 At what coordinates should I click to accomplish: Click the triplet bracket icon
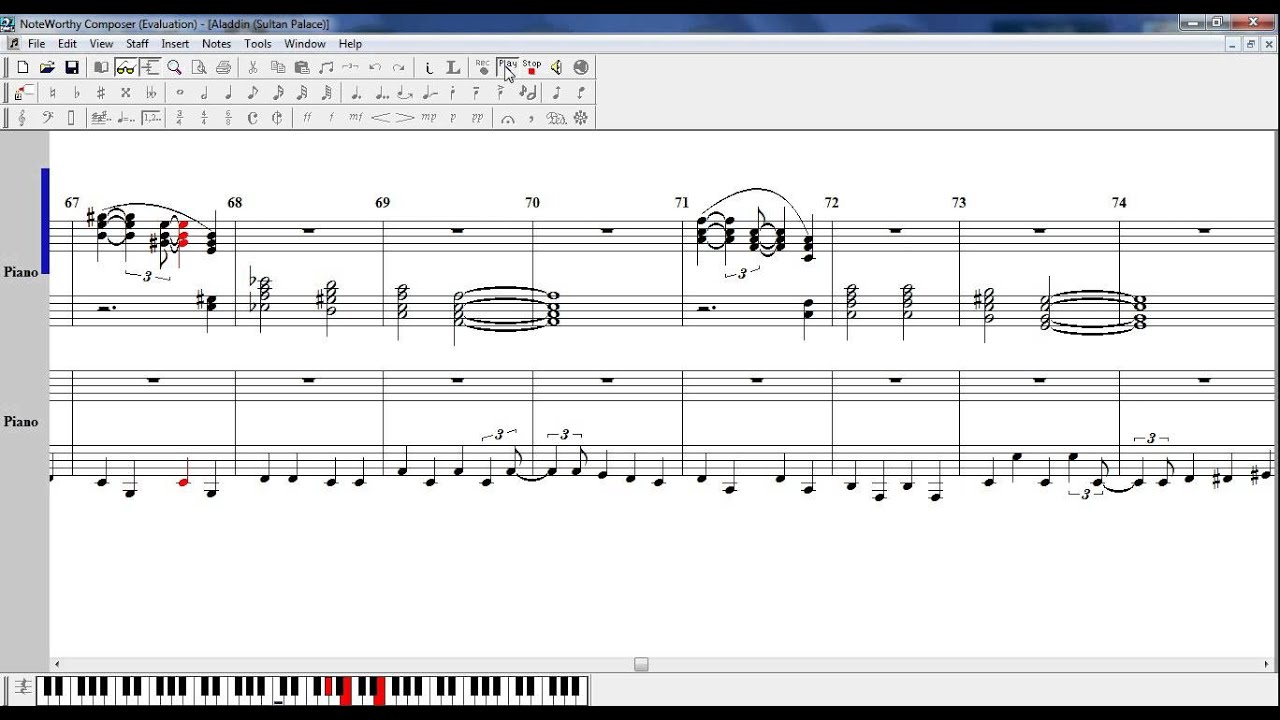tap(350, 67)
